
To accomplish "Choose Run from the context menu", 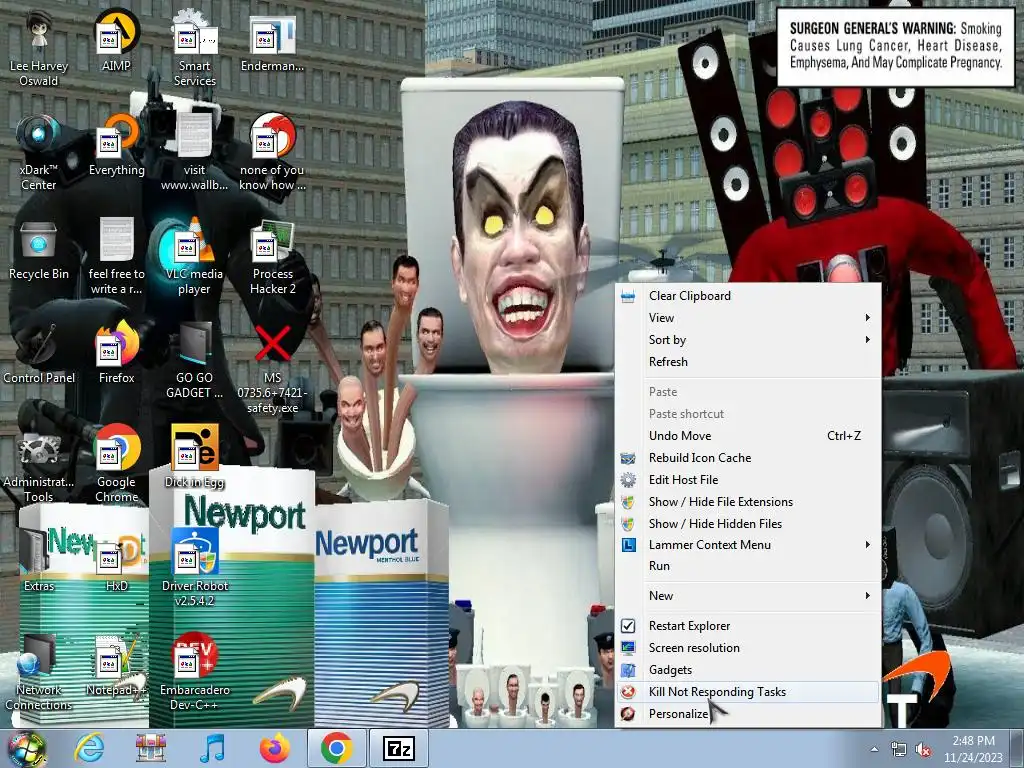I will (x=748, y=566).
